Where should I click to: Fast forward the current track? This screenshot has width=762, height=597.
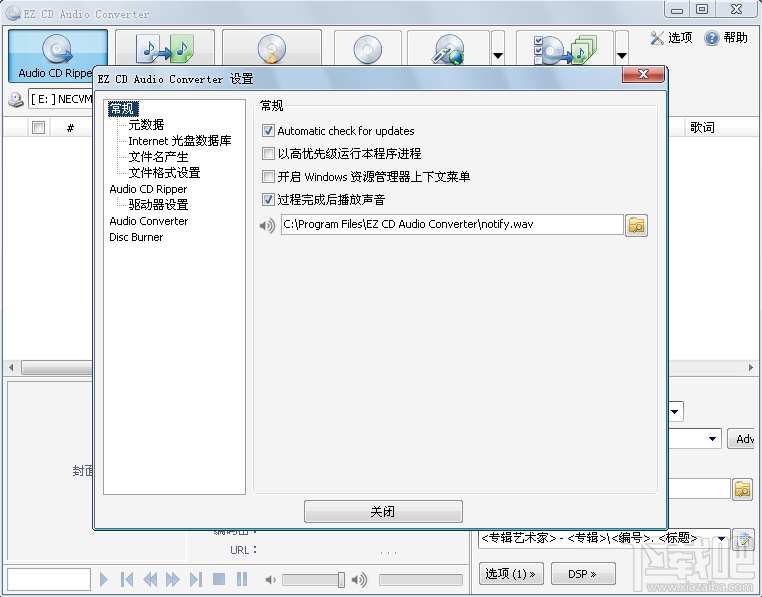coord(173,579)
